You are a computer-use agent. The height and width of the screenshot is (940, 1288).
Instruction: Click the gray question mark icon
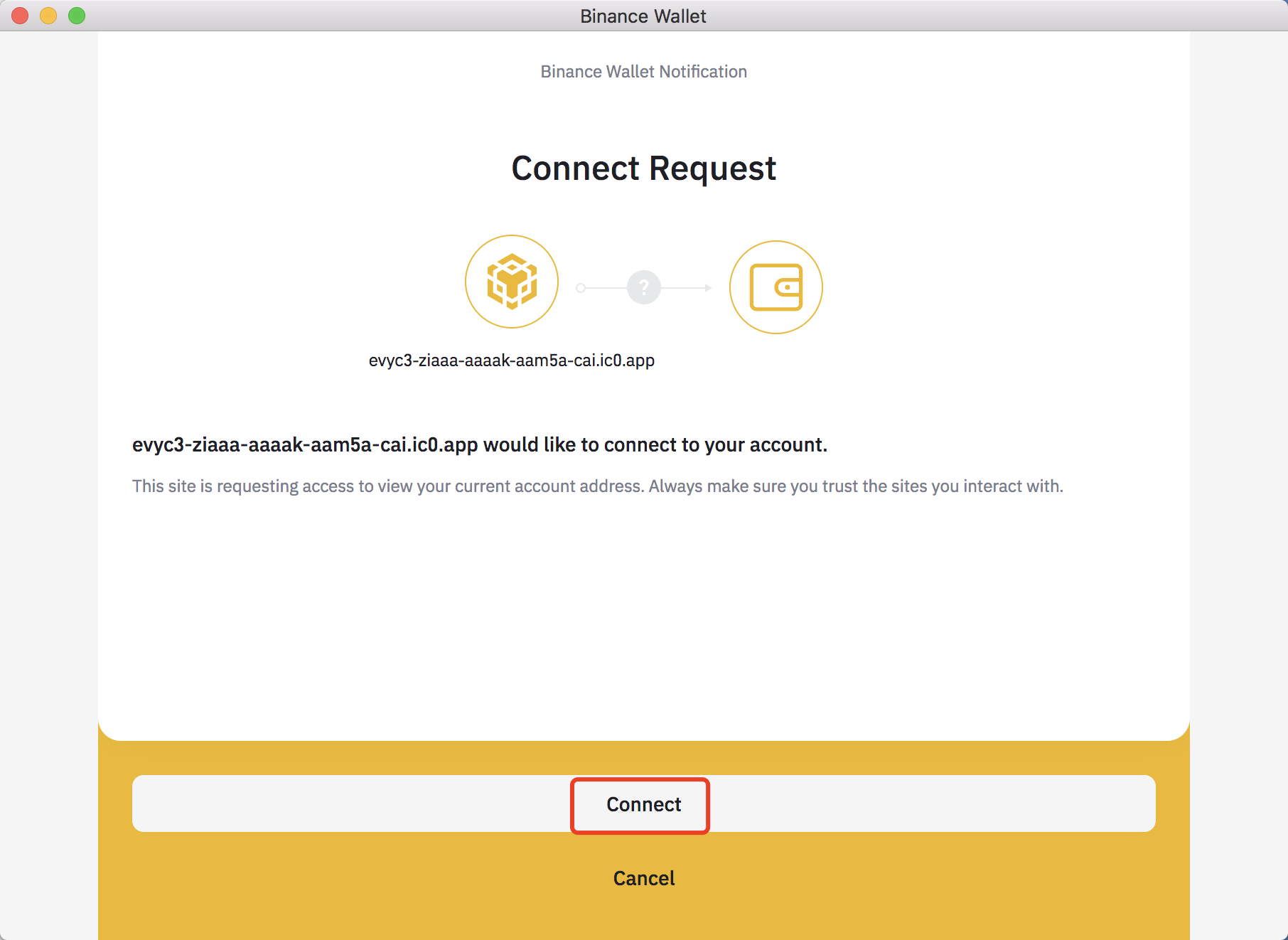[x=644, y=287]
